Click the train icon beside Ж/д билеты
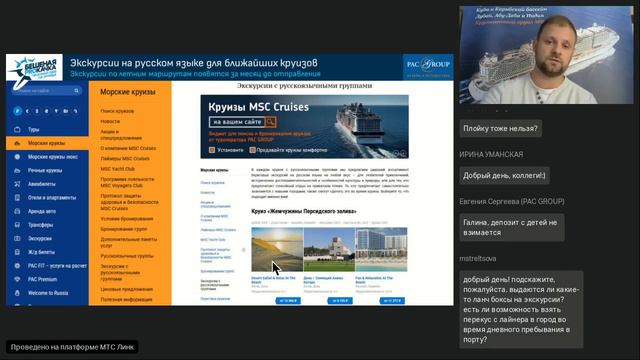This screenshot has height=360, width=640. coord(17,252)
